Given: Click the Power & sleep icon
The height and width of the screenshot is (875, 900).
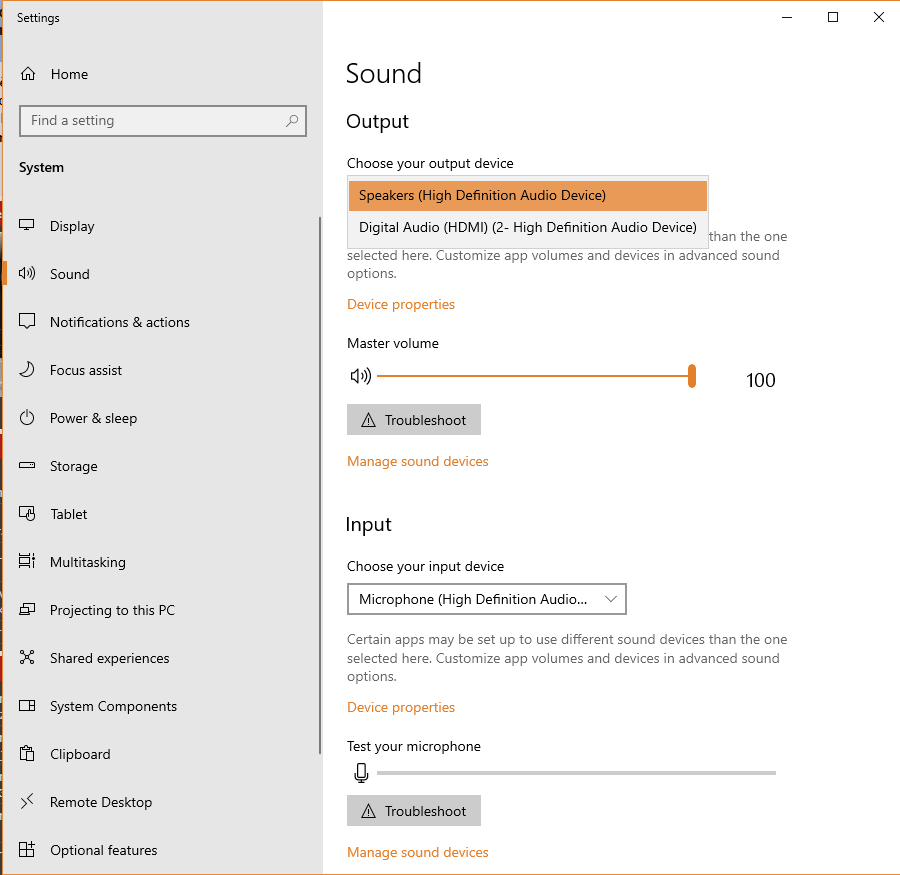Looking at the screenshot, I should (28, 418).
